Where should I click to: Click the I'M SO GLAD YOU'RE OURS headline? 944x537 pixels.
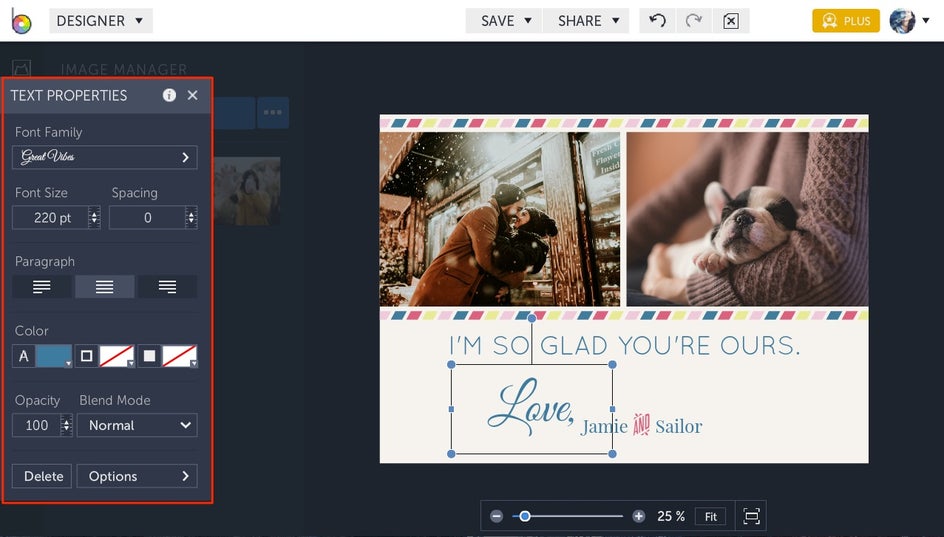(625, 346)
